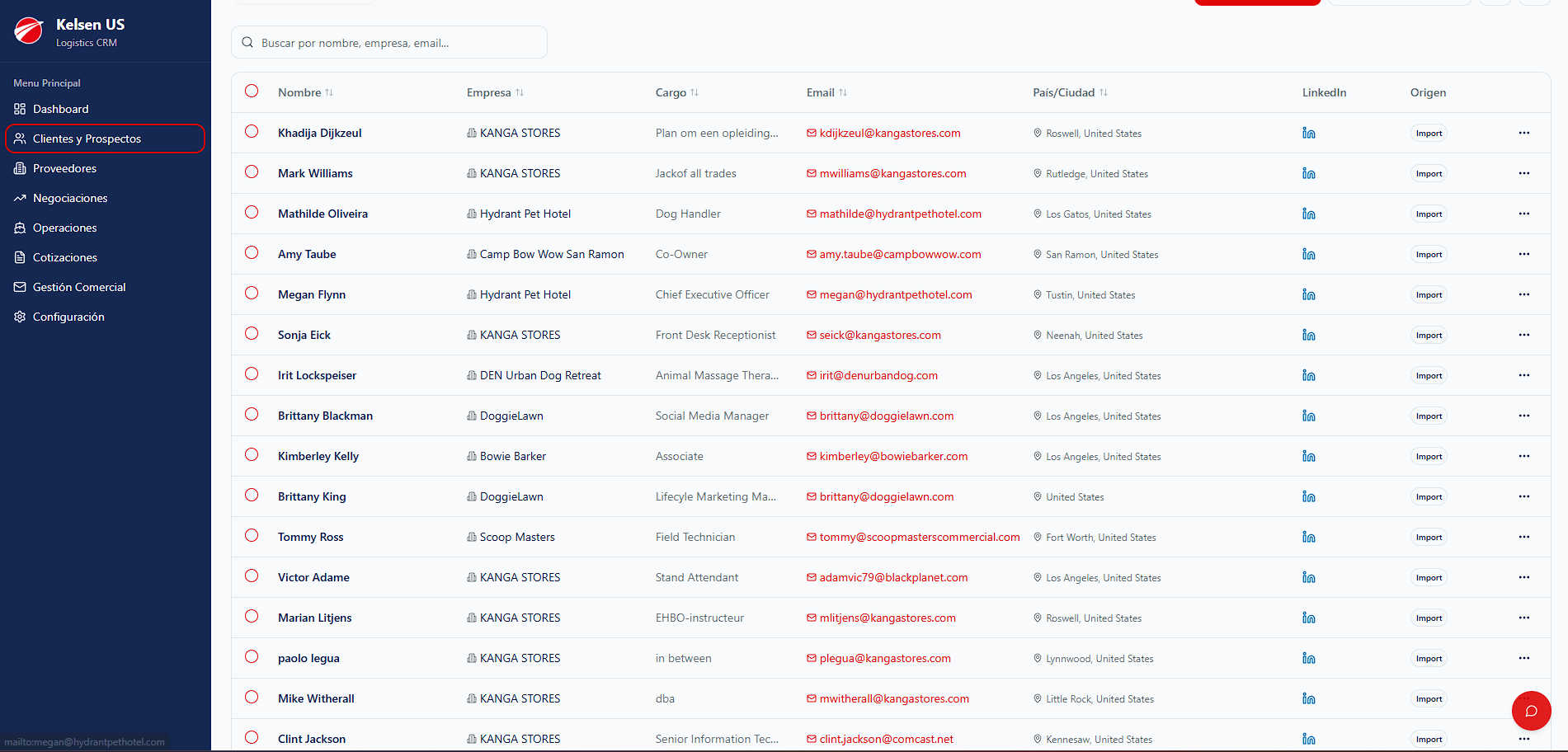Sort contacts by Empresa column
Screen dimensions: 1568x752
pyautogui.click(x=495, y=92)
